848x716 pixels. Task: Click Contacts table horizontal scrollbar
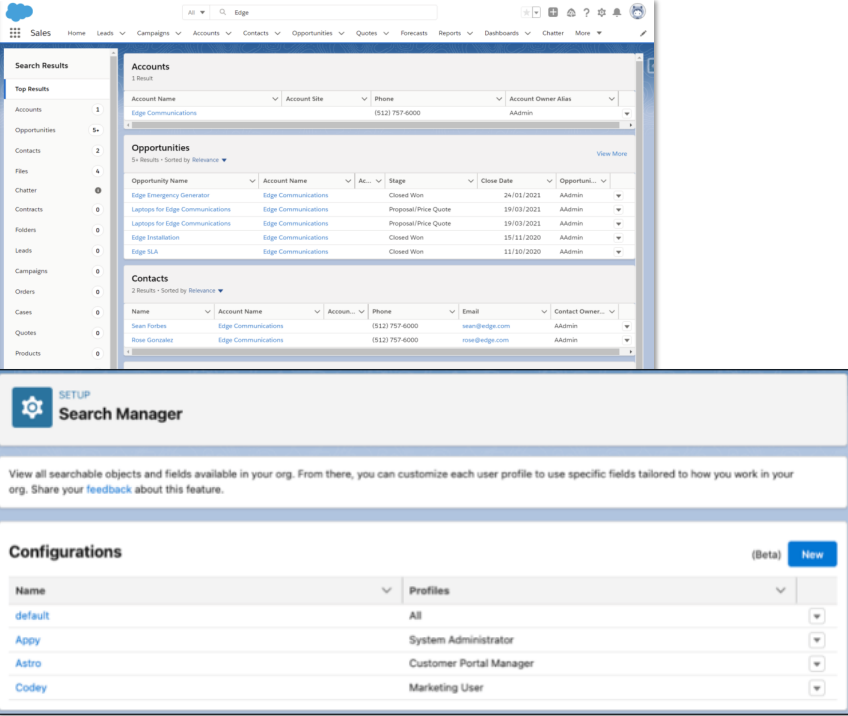(376, 352)
